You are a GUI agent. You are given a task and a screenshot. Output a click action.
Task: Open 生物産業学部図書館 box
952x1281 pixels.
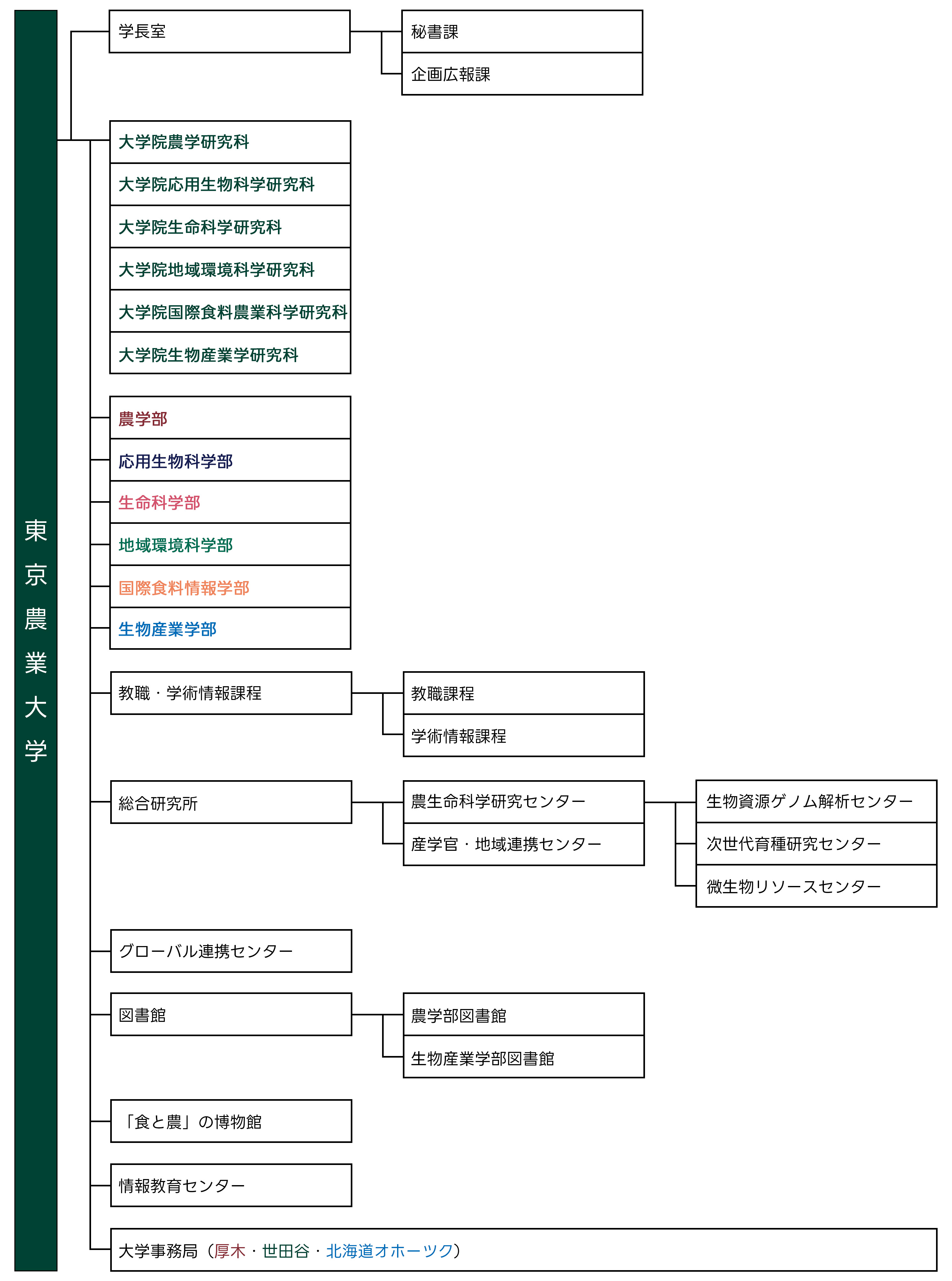523,1058
